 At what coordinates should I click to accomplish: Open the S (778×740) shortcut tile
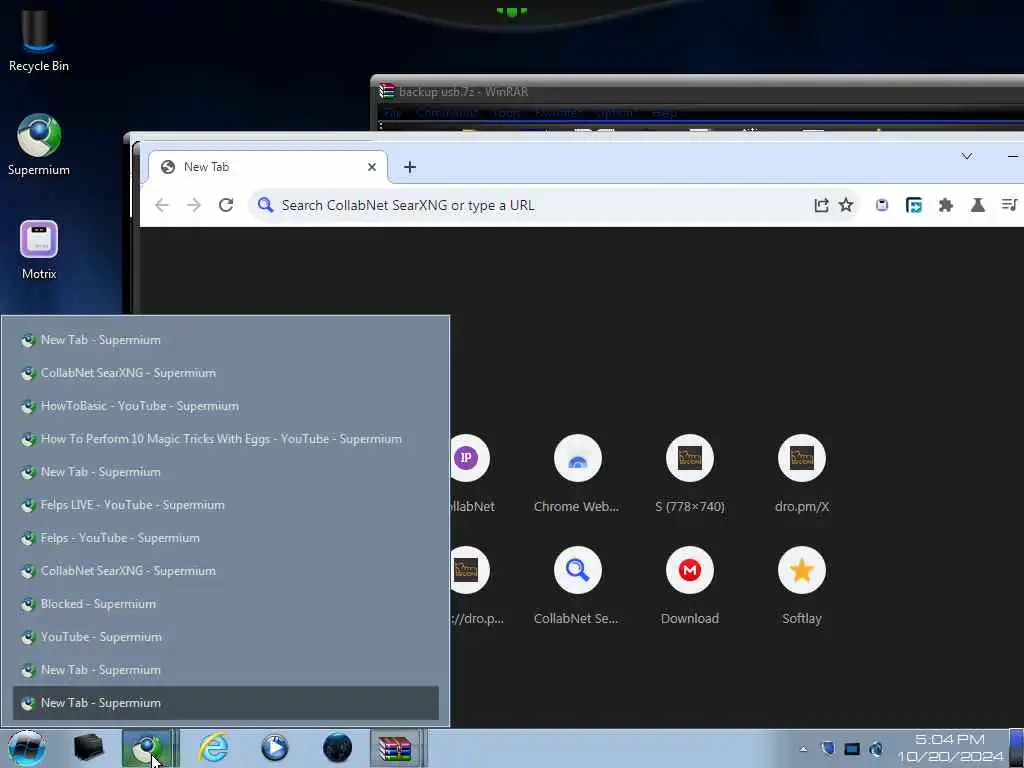690,474
